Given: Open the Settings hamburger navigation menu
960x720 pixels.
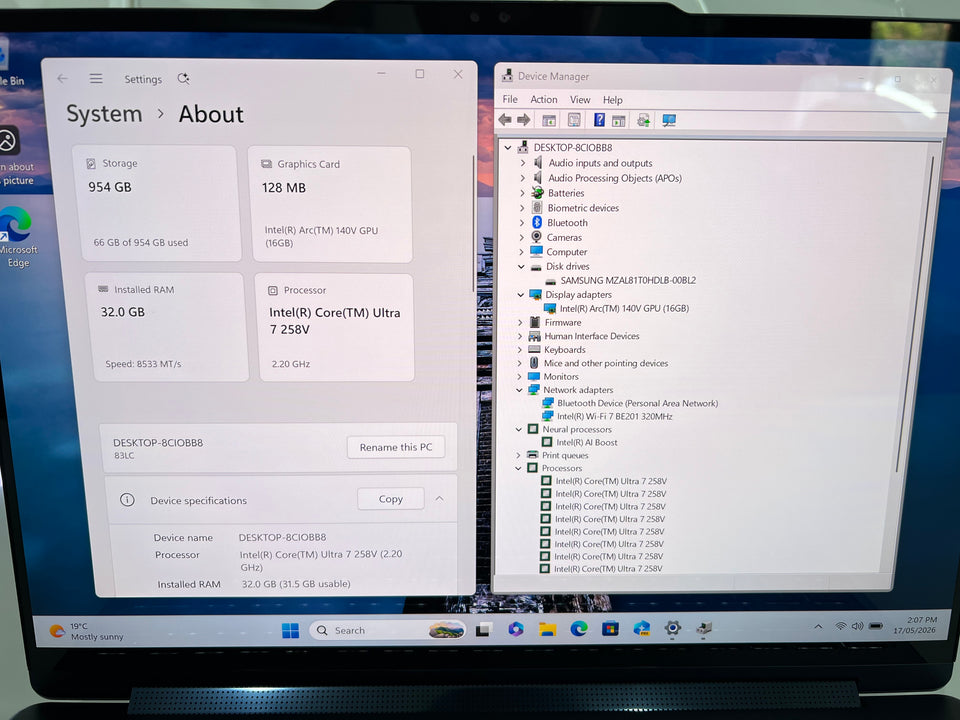Looking at the screenshot, I should coord(96,78).
